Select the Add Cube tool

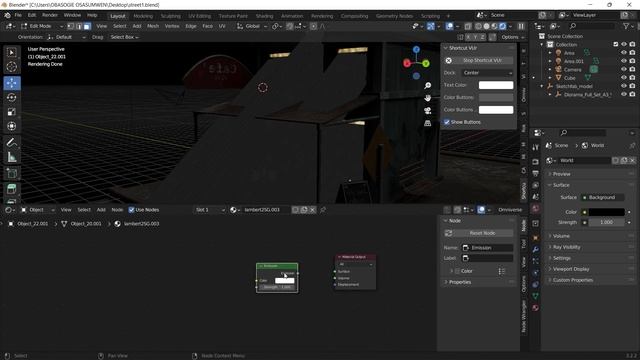pyautogui.click(x=11, y=173)
